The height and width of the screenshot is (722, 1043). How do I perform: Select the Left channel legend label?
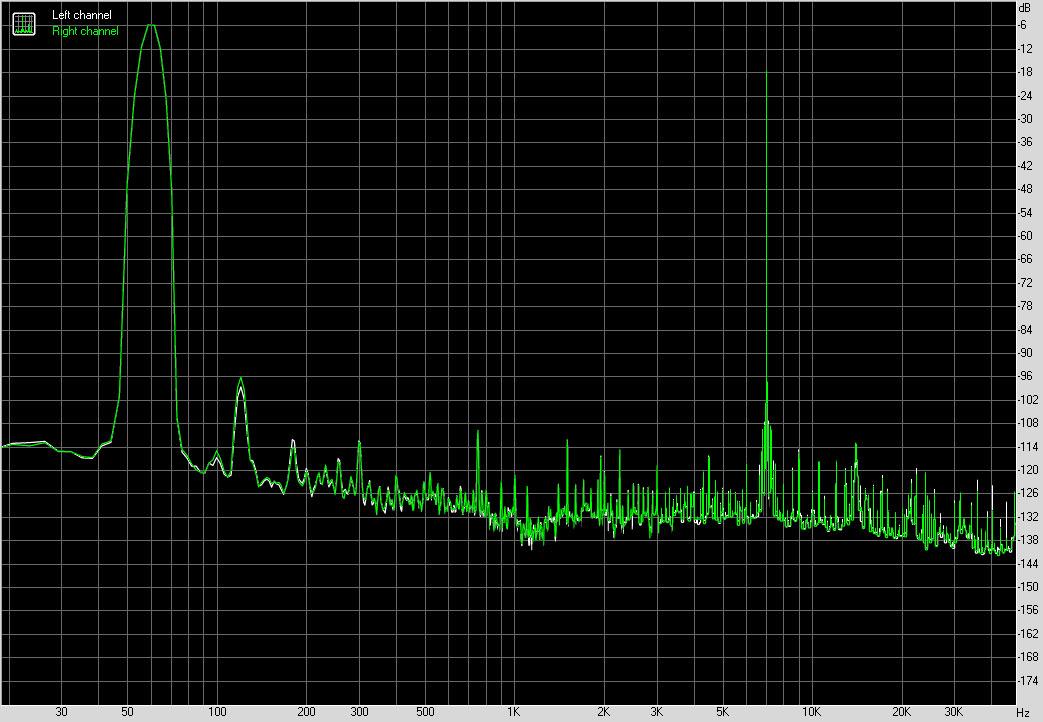(x=82, y=16)
